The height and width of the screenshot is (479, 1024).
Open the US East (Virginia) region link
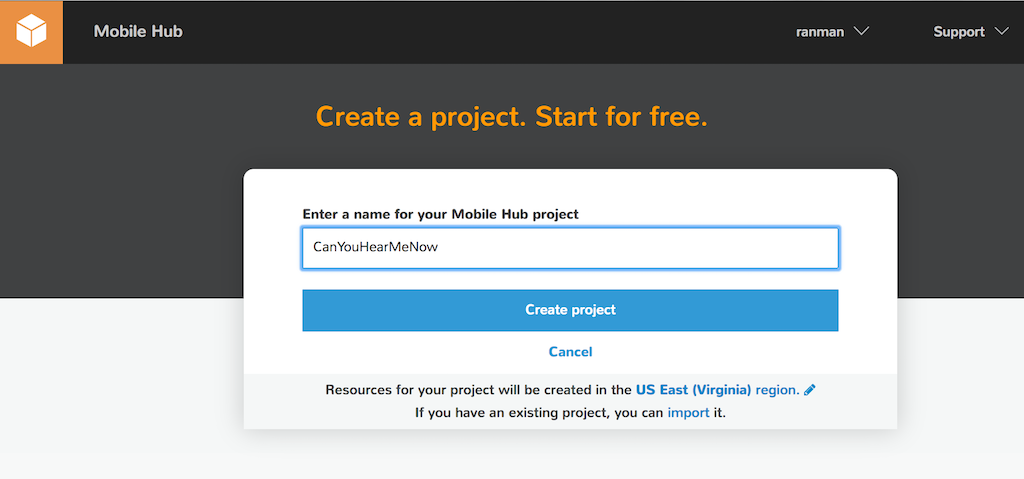tap(716, 390)
